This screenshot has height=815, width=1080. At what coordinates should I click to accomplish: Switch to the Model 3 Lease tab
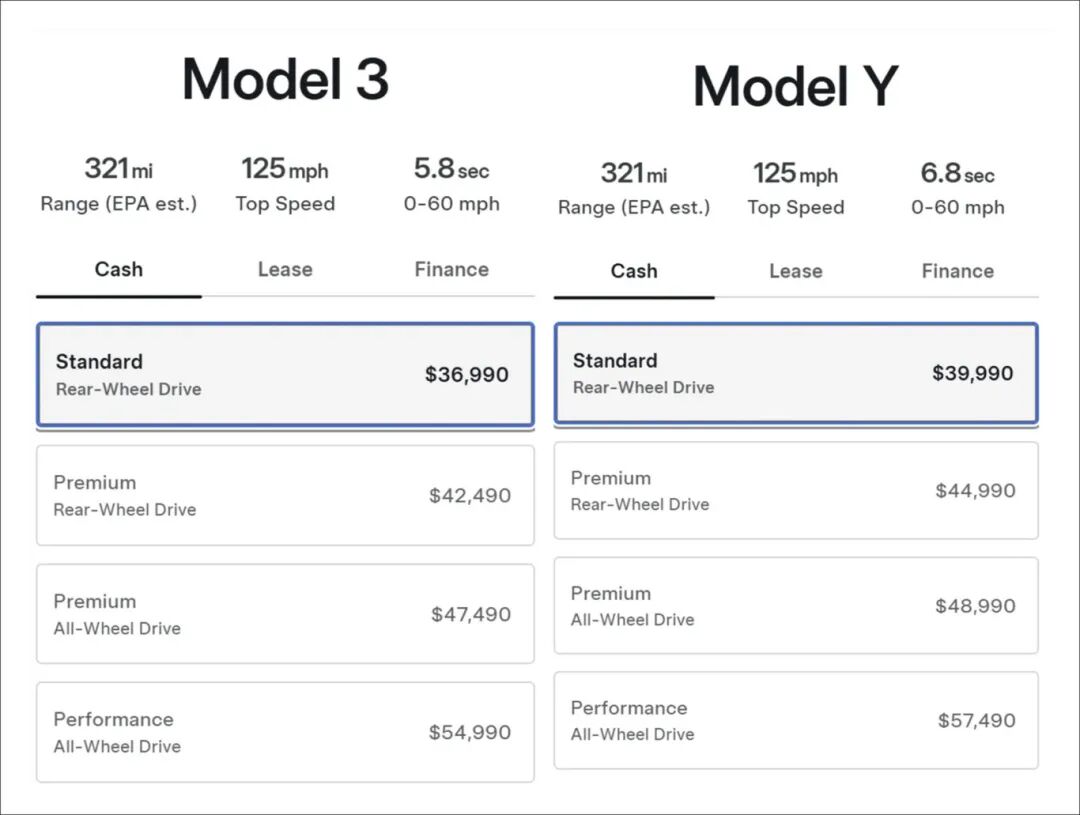[285, 270]
